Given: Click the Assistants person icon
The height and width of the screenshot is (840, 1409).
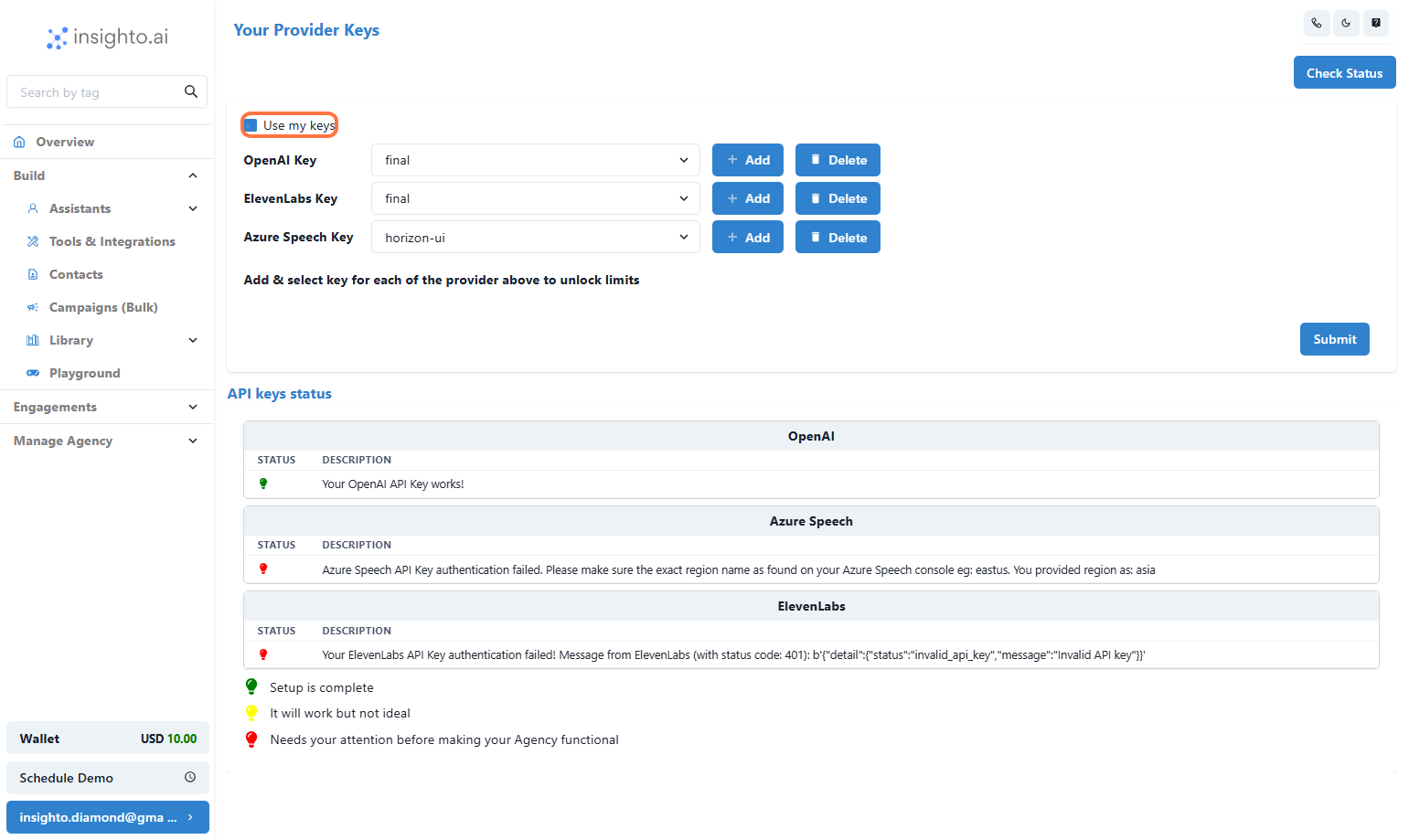Looking at the screenshot, I should 33,208.
